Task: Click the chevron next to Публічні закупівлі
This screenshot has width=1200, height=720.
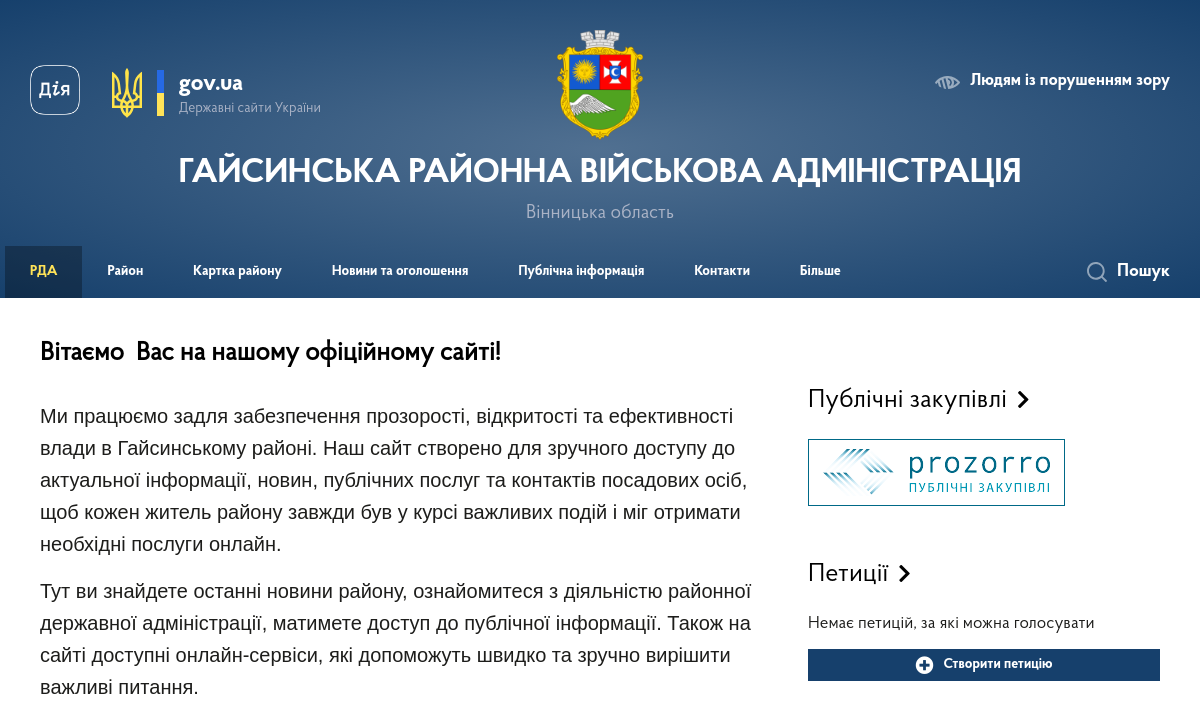Action: click(x=1022, y=400)
